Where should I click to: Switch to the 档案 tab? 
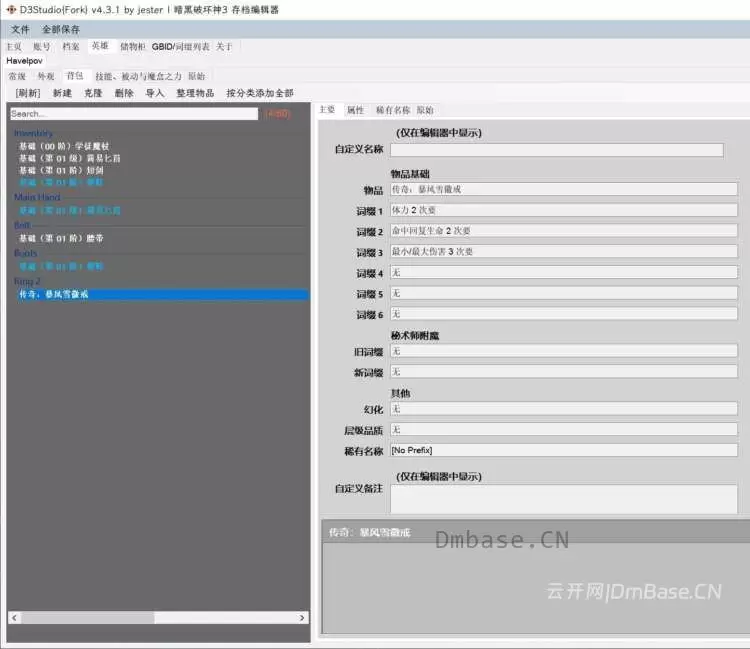pyautogui.click(x=71, y=47)
